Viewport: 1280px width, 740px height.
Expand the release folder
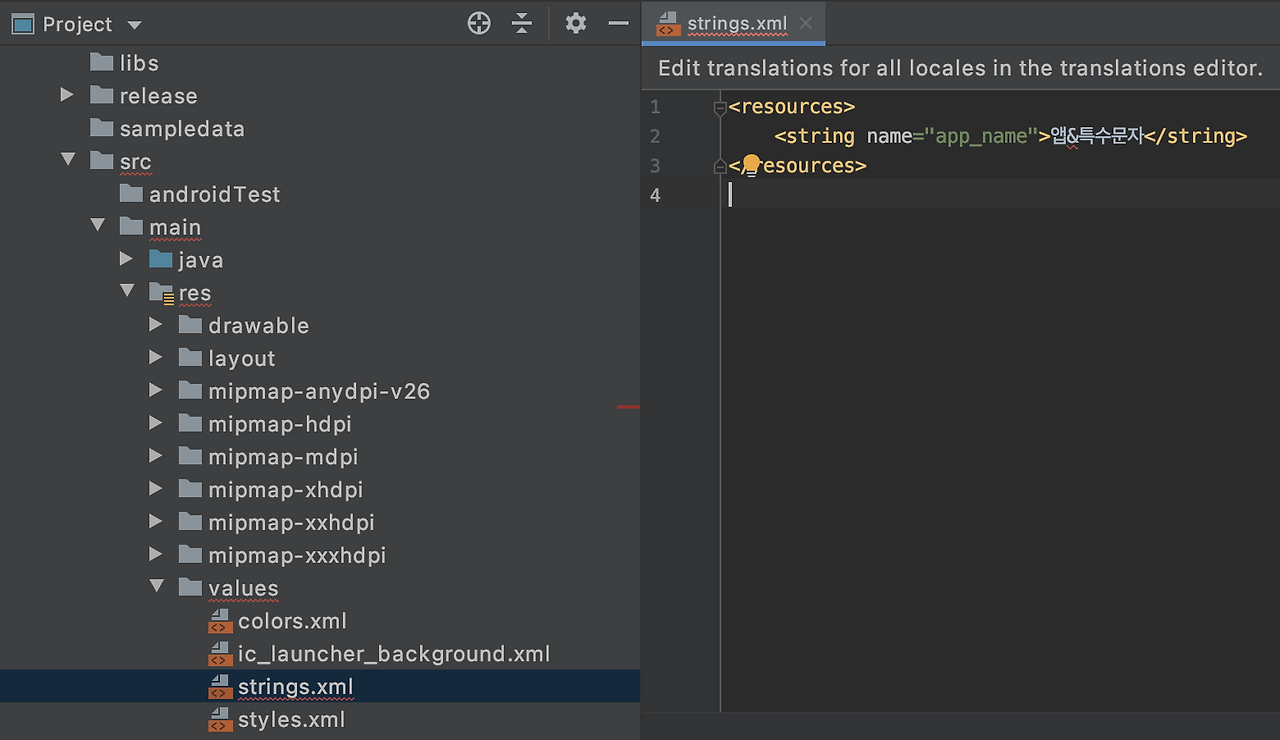(x=67, y=95)
